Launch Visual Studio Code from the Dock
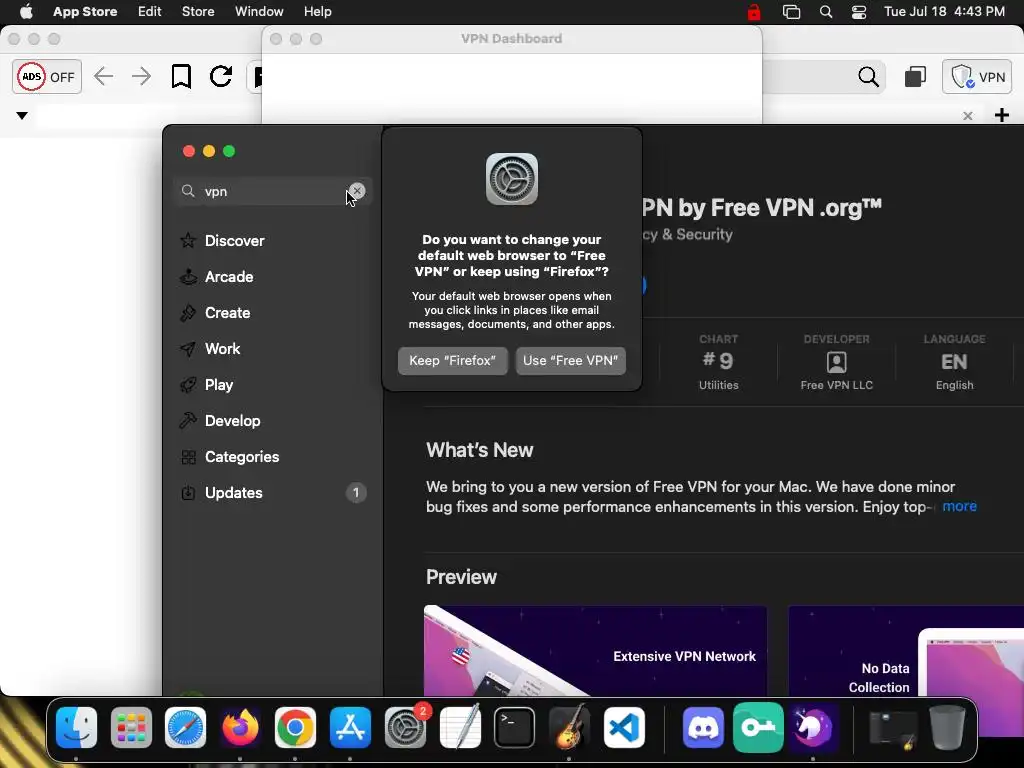The image size is (1024, 768). pyautogui.click(x=624, y=727)
